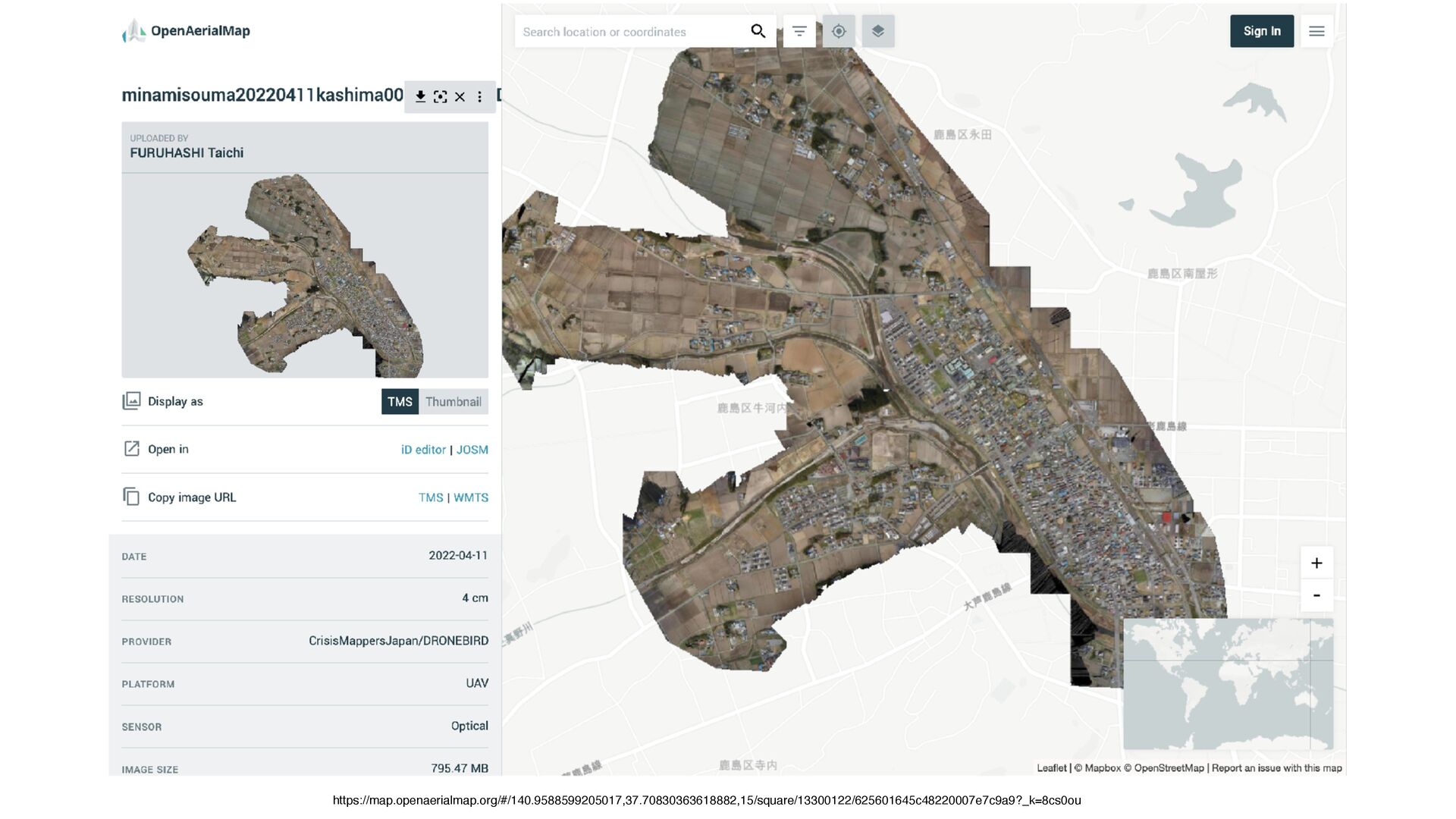Switch display to Thumbnail
Viewport: 1456px width, 819px height.
(x=453, y=402)
